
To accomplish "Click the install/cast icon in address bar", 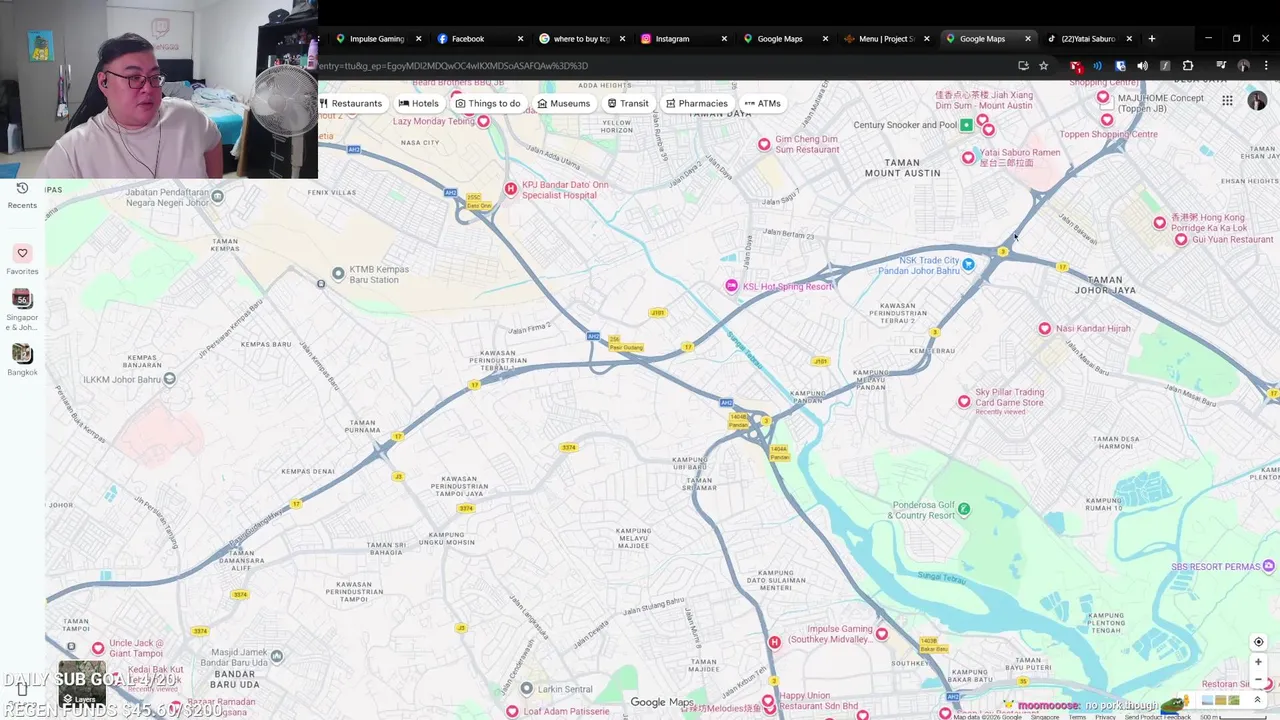I will [x=1023, y=66].
